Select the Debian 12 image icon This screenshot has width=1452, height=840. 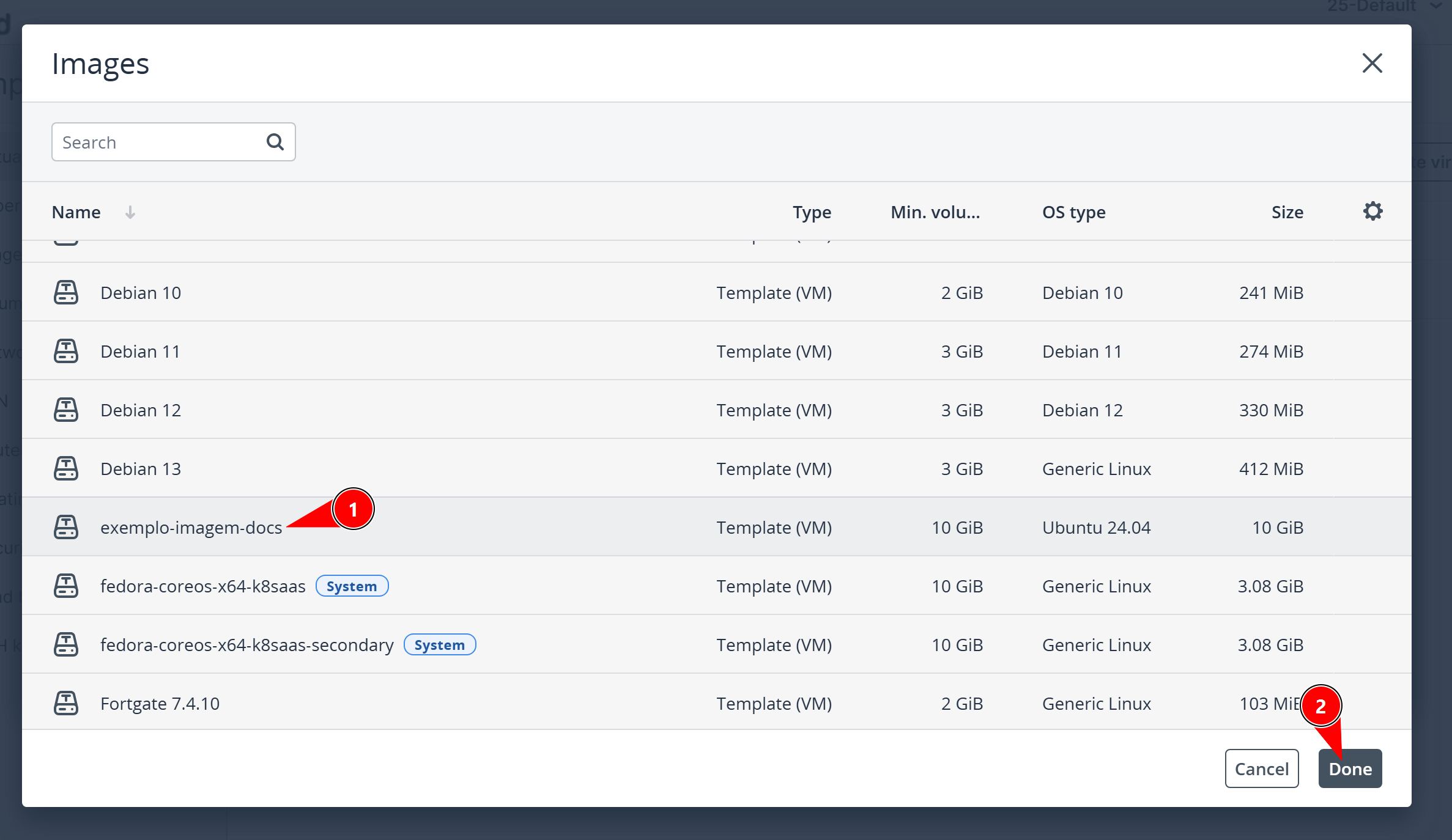[66, 410]
